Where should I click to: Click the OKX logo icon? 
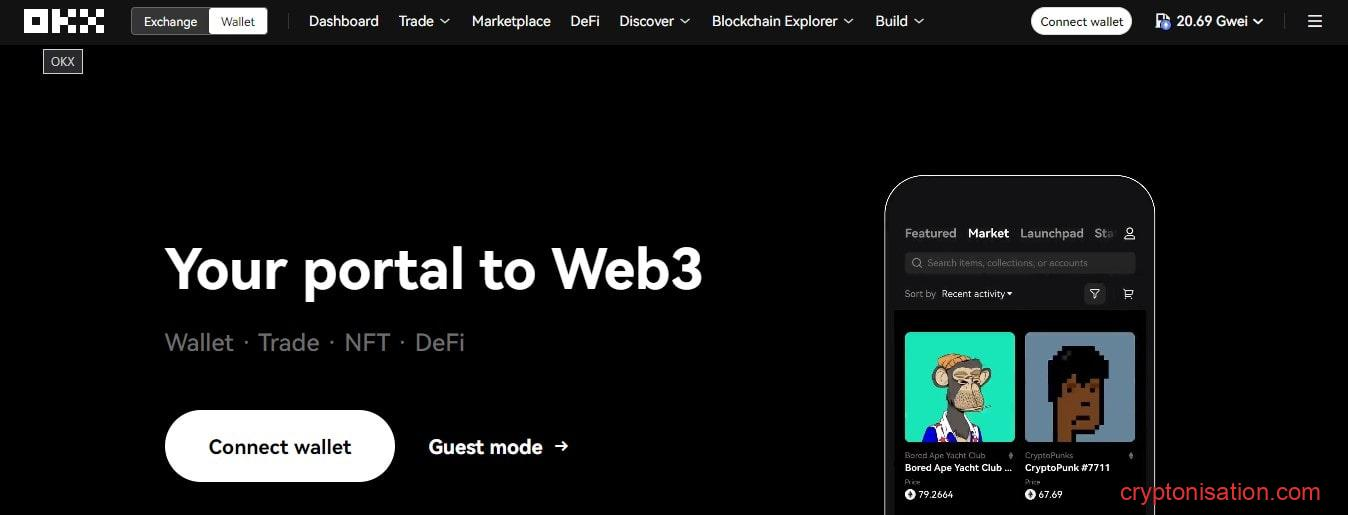64,21
